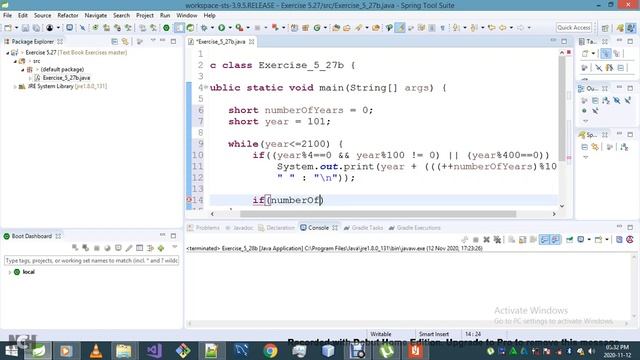Toggle Mark Occurrences highlighted toolbar icon
Screen dimensions: 640x360
400,28
